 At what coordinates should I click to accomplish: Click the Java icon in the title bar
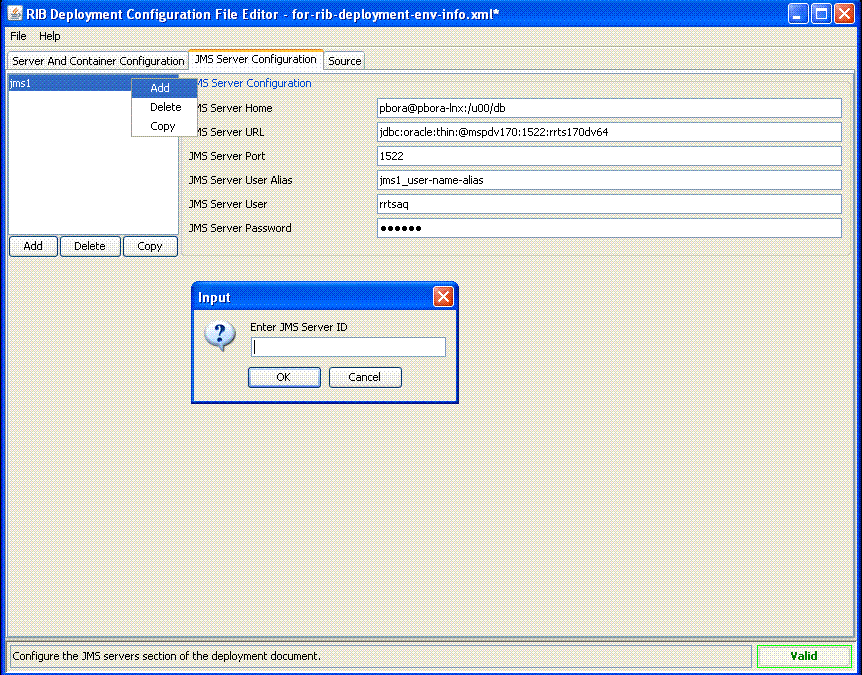(14, 14)
